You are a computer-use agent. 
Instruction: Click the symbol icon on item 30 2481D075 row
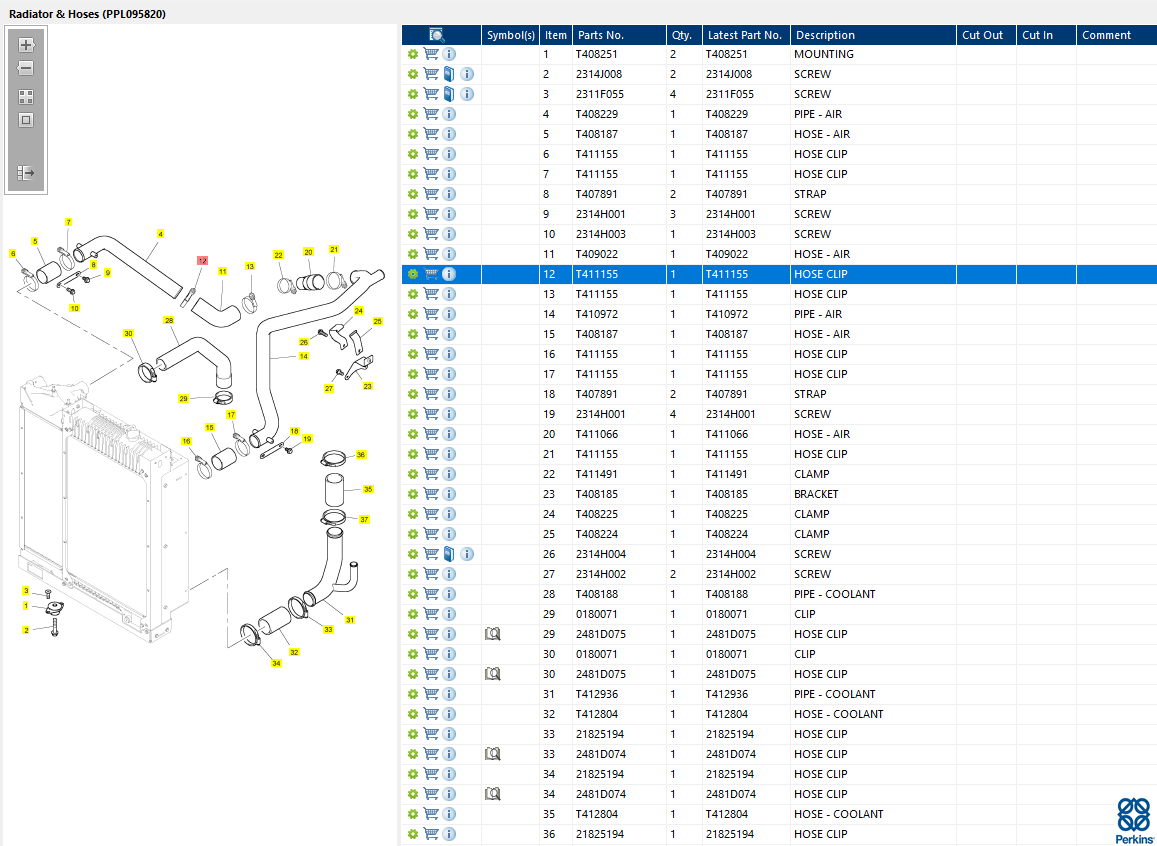pyautogui.click(x=492, y=673)
